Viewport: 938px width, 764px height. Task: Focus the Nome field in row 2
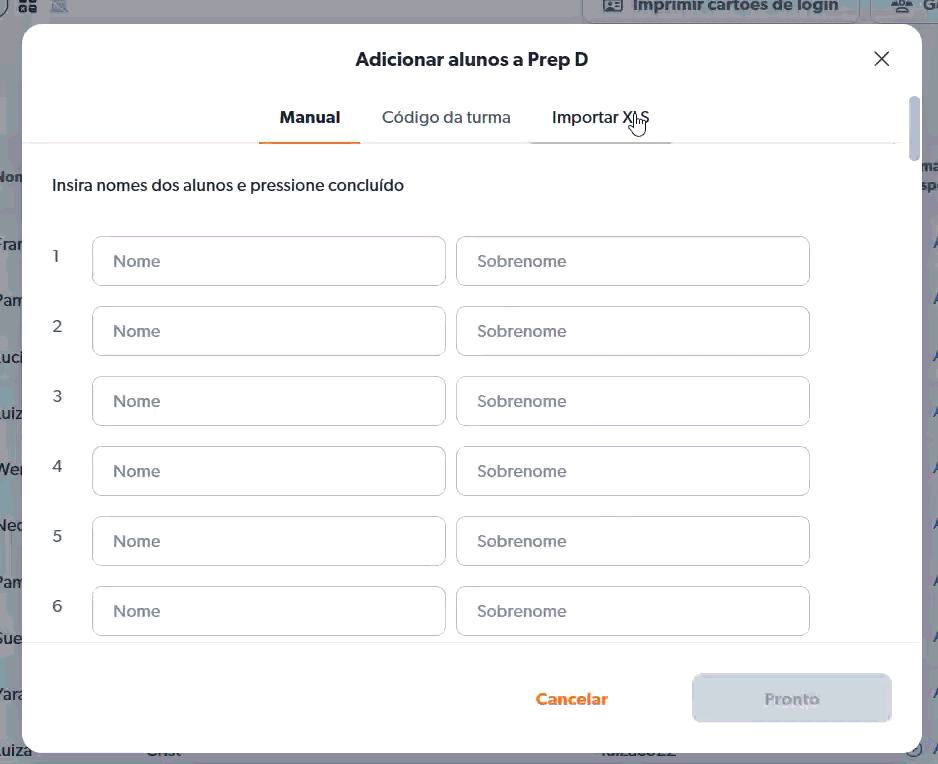coord(268,331)
